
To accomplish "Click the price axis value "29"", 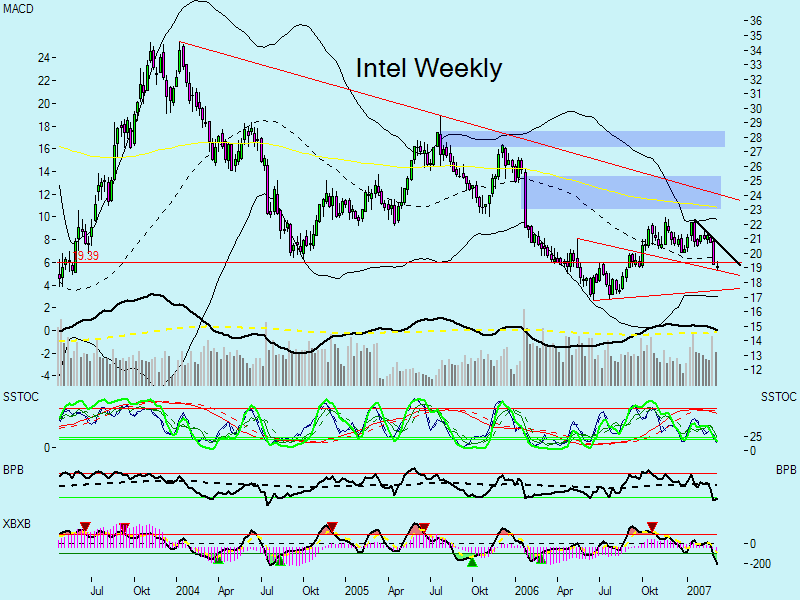I will coord(756,123).
